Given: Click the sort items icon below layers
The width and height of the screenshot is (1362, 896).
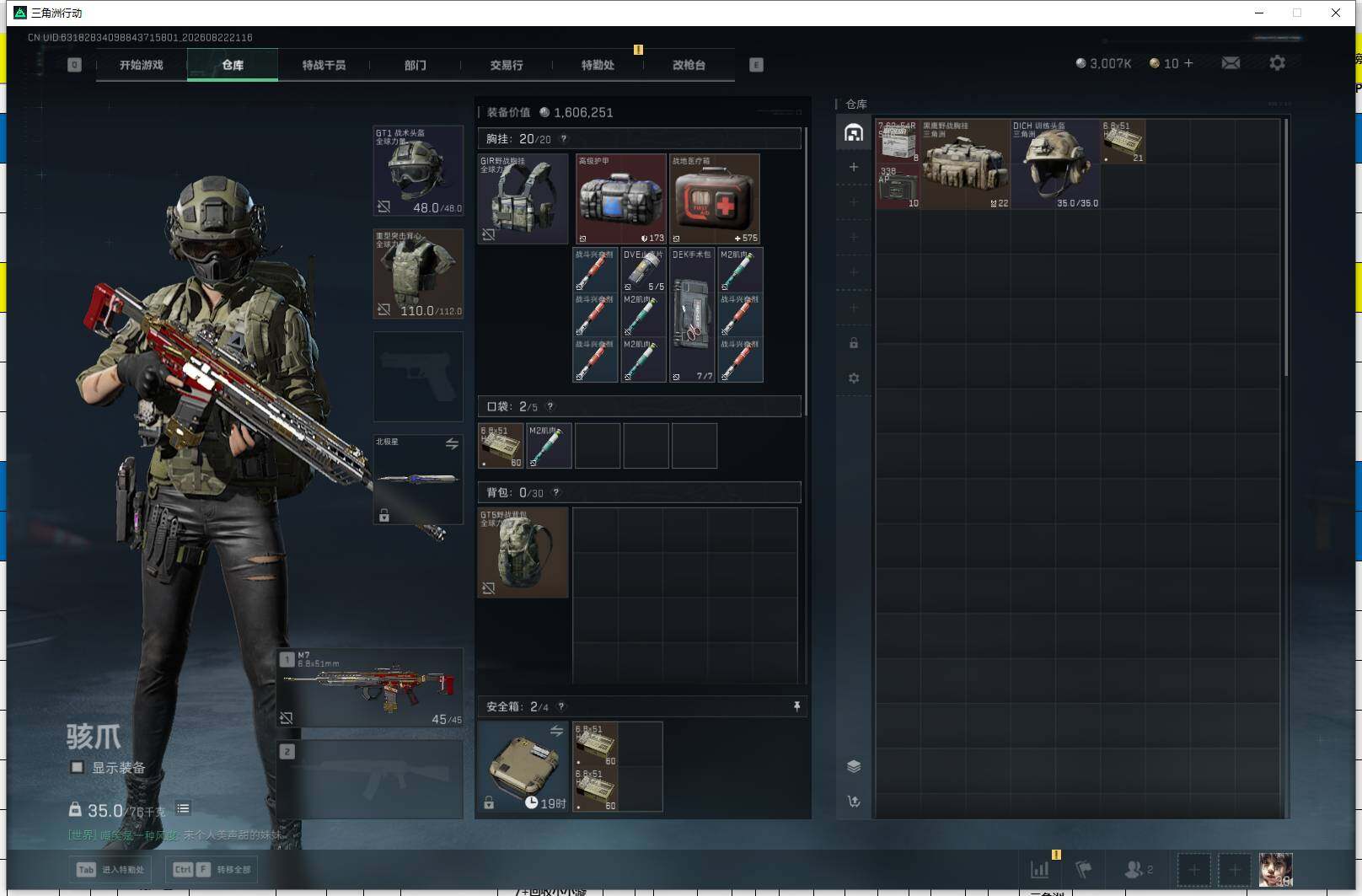Looking at the screenshot, I should click(x=854, y=802).
